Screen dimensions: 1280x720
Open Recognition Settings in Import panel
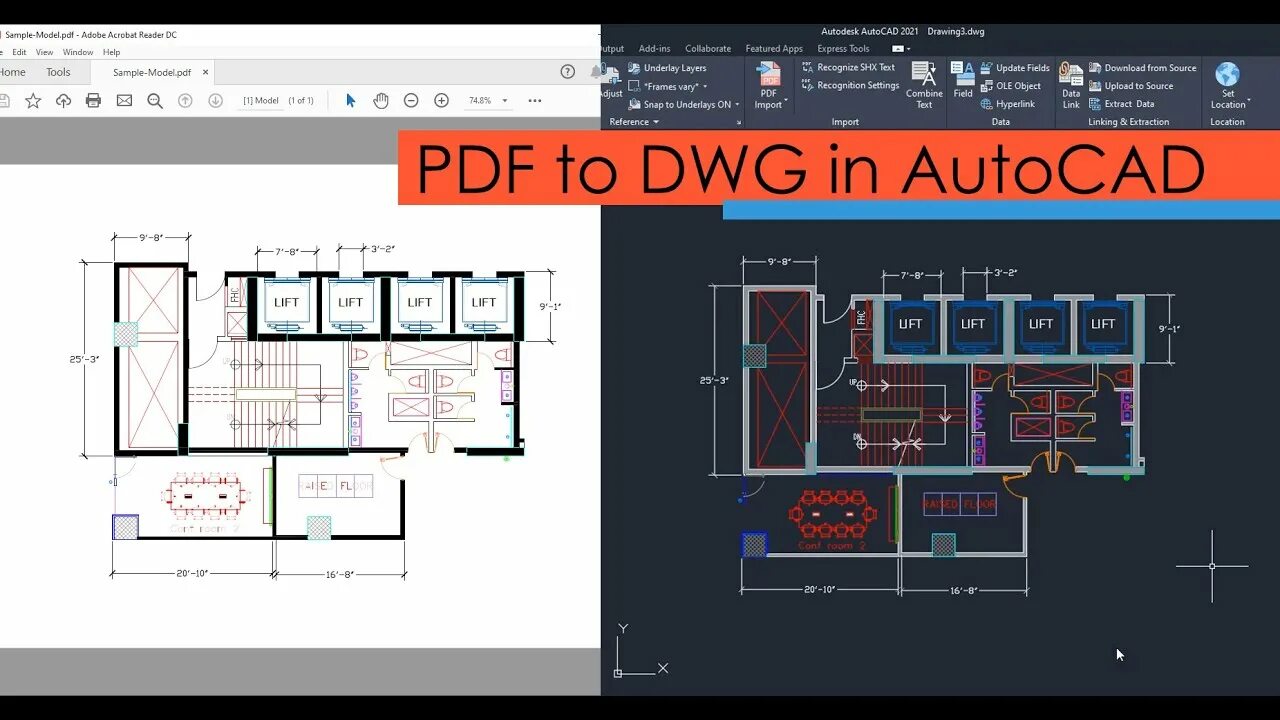[x=850, y=85]
